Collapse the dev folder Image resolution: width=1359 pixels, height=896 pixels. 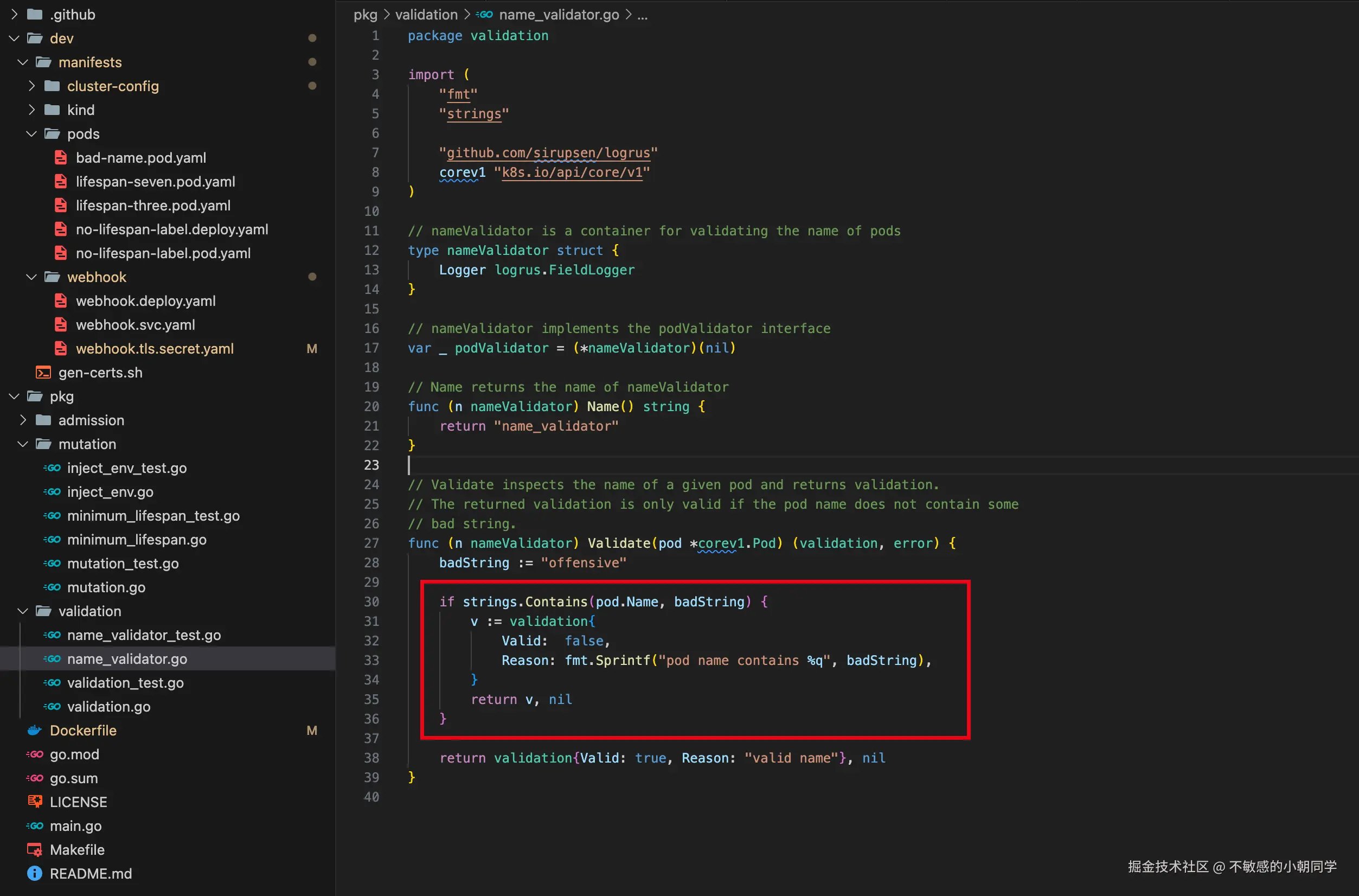click(x=14, y=39)
